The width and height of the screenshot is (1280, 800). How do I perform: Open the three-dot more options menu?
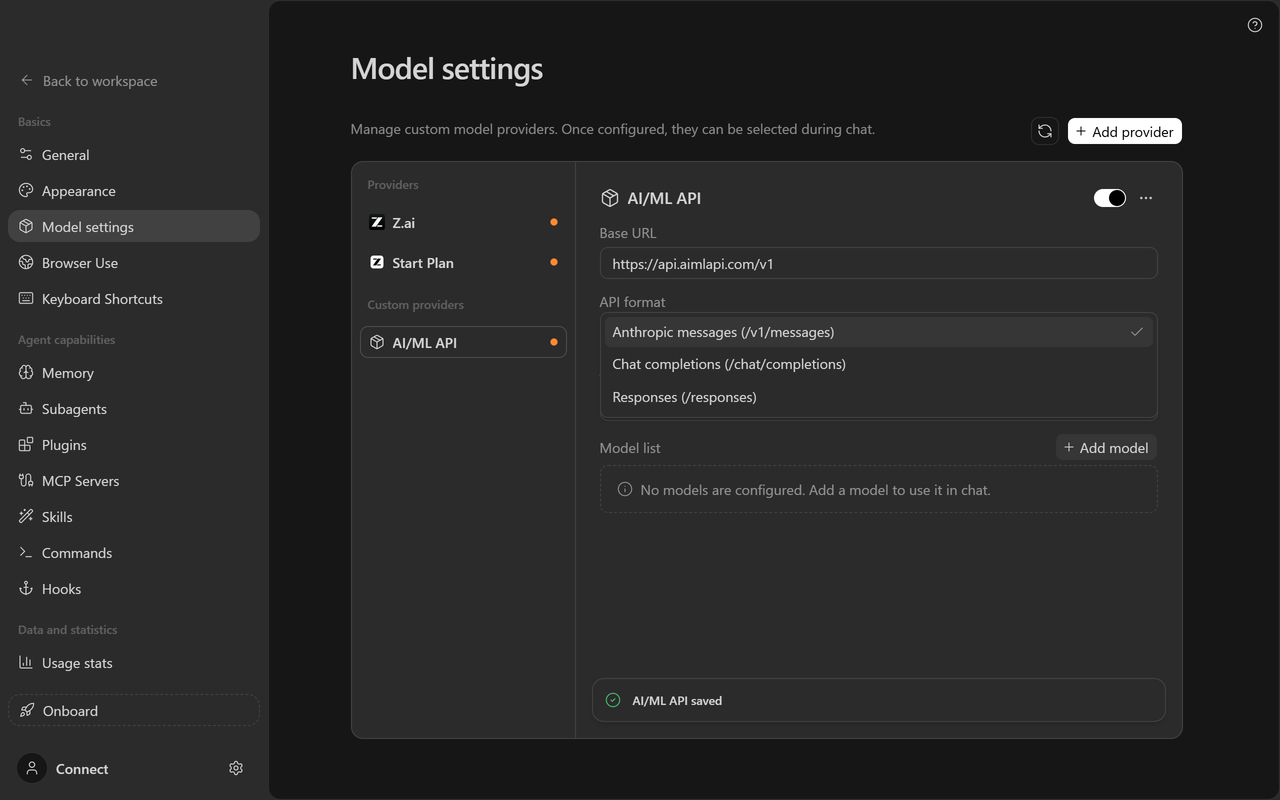[x=1146, y=198]
